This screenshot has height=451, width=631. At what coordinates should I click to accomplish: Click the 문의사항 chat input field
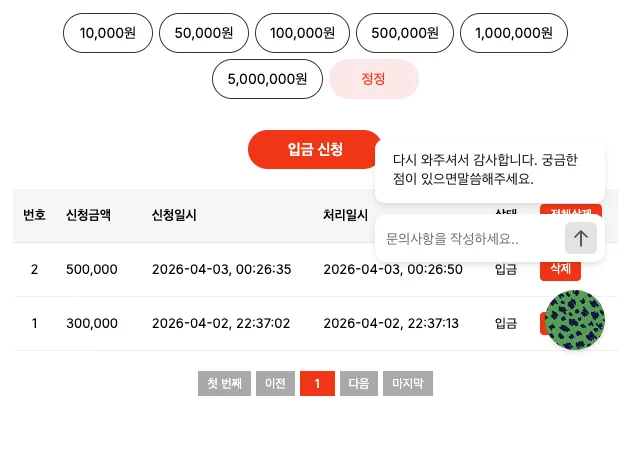pyautogui.click(x=471, y=239)
